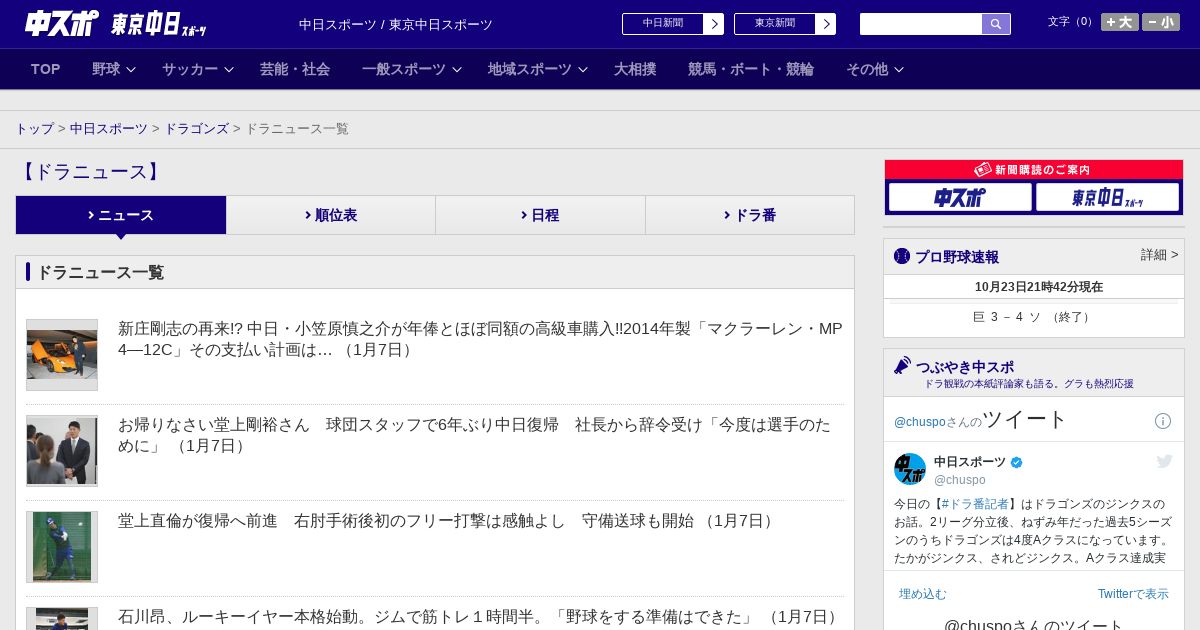
Task: Open McLaren car article thumbnail
Action: (x=62, y=355)
